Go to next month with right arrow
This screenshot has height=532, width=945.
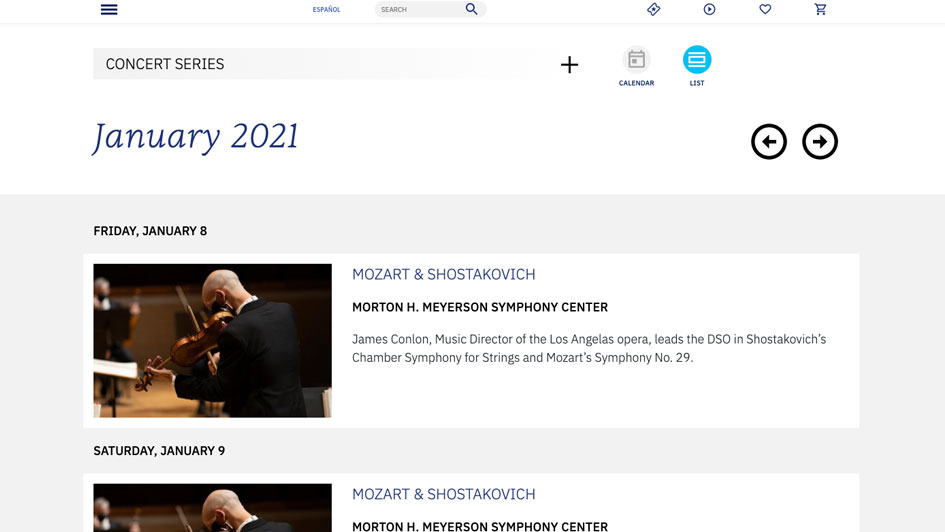[x=820, y=142]
